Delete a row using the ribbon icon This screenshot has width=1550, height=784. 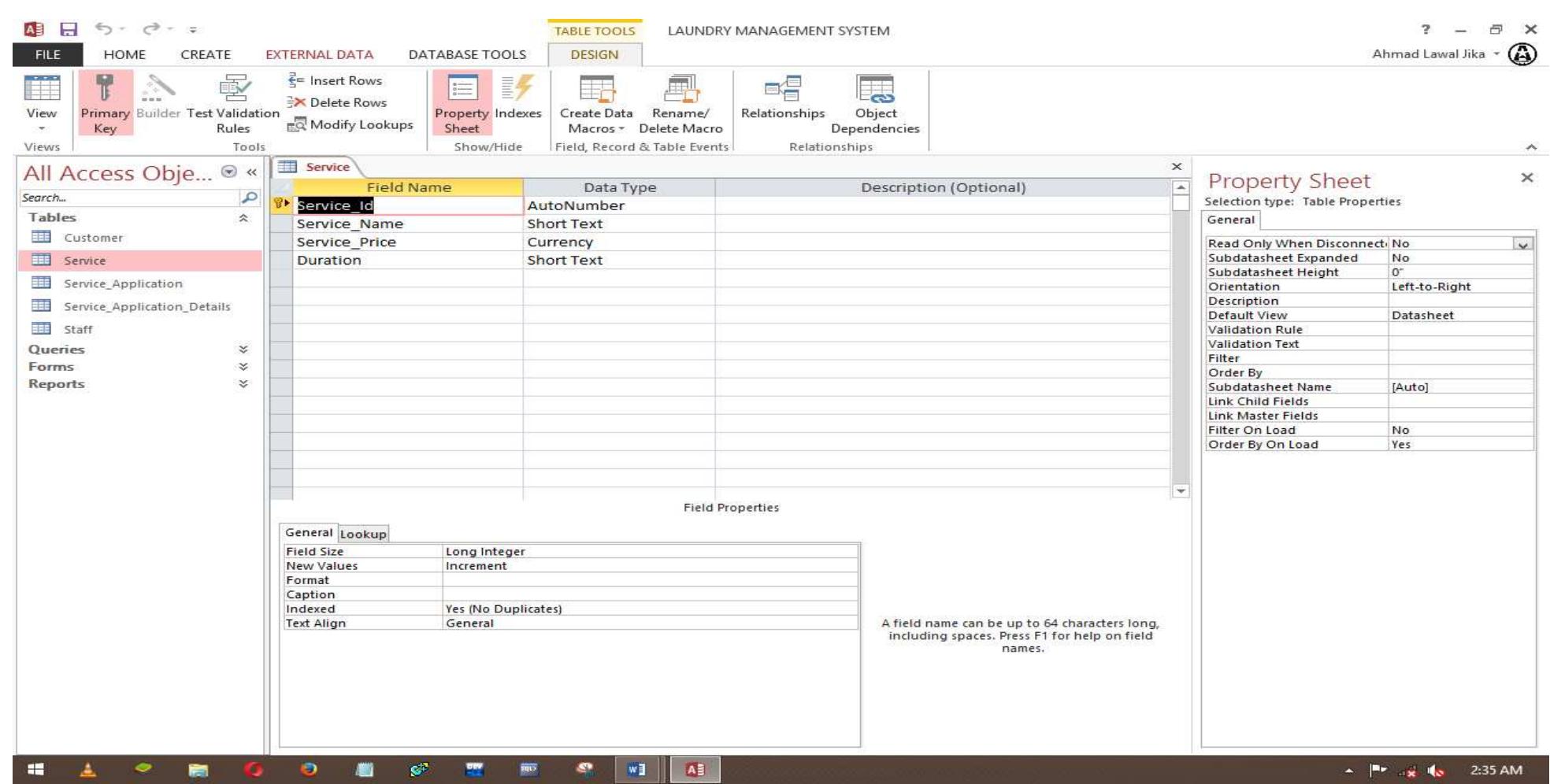point(337,102)
